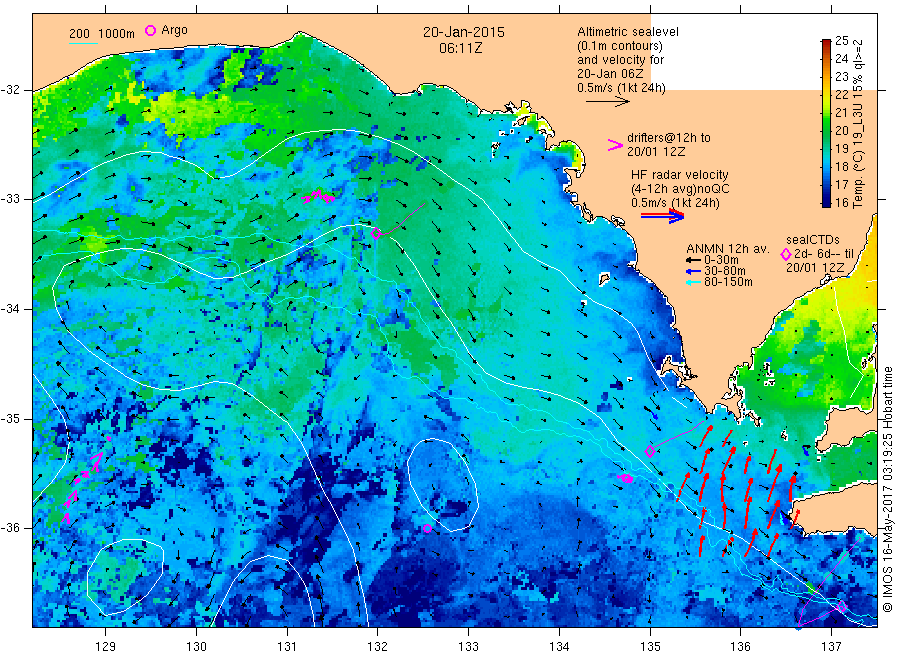This screenshot has width=900, height=660.
Task: Click the cyan 200m isobath legend line
Action: pos(83,44)
